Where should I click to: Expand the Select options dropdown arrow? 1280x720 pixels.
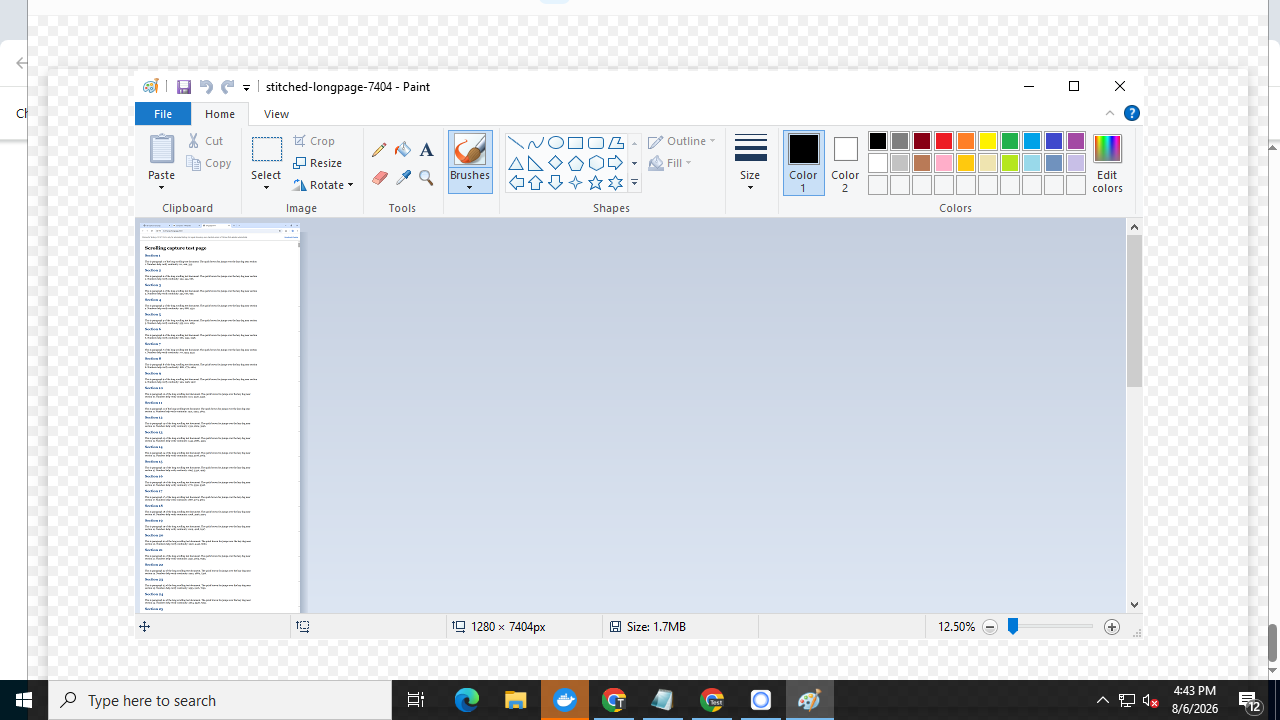coord(266,186)
